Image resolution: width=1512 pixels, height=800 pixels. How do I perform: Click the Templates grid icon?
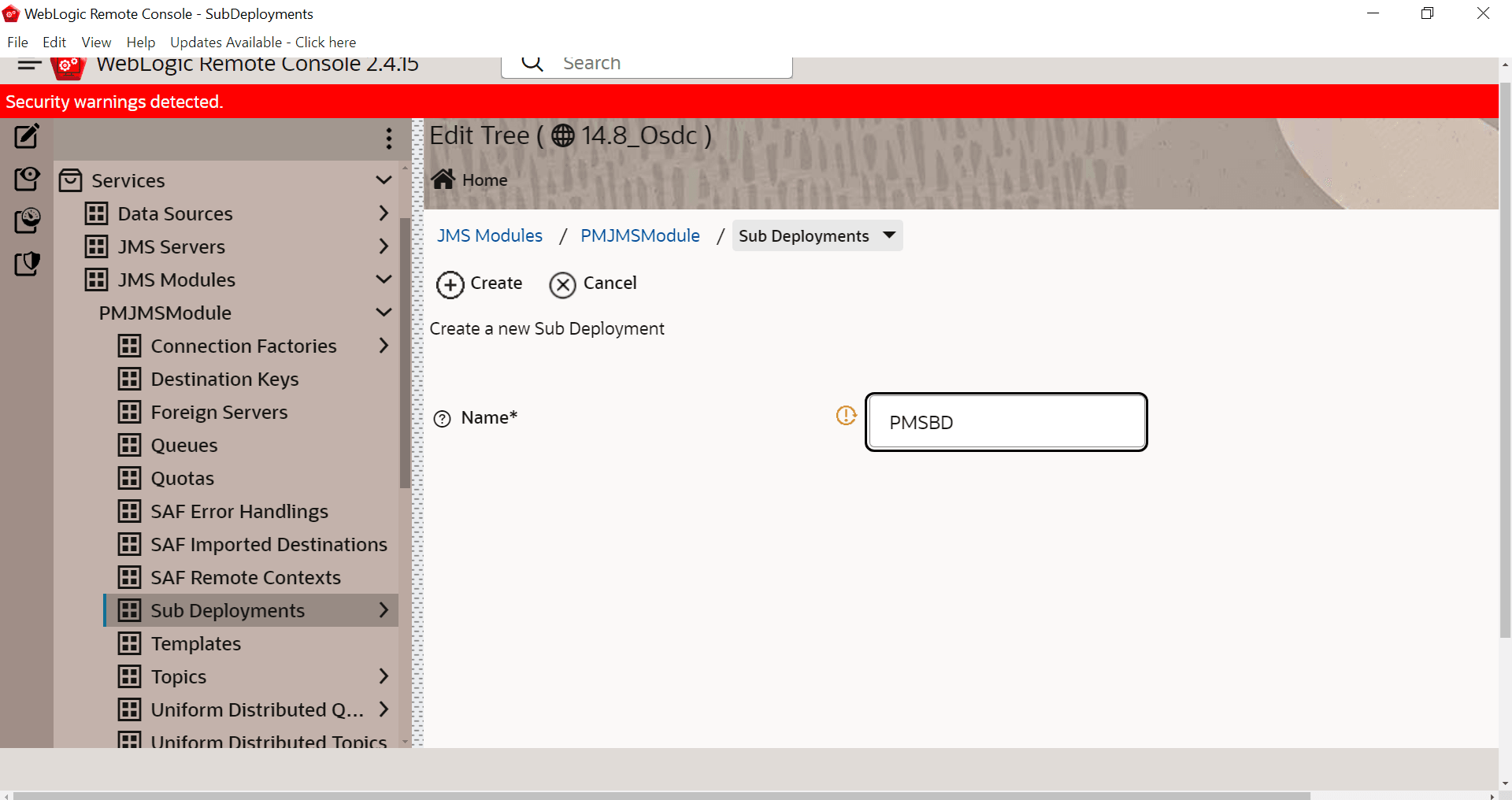coord(130,643)
